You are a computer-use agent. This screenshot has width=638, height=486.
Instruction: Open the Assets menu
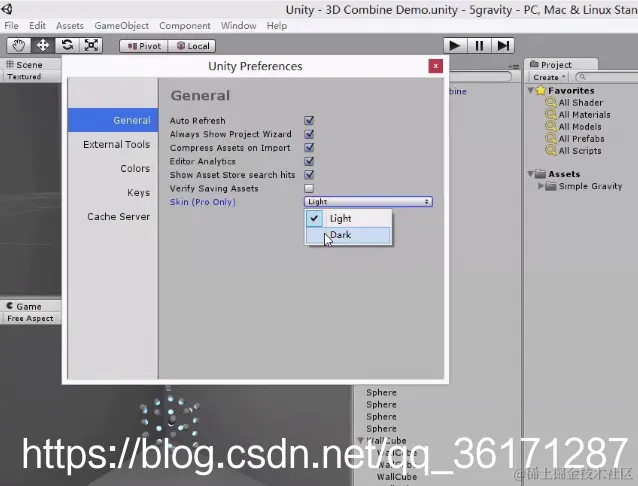[70, 26]
